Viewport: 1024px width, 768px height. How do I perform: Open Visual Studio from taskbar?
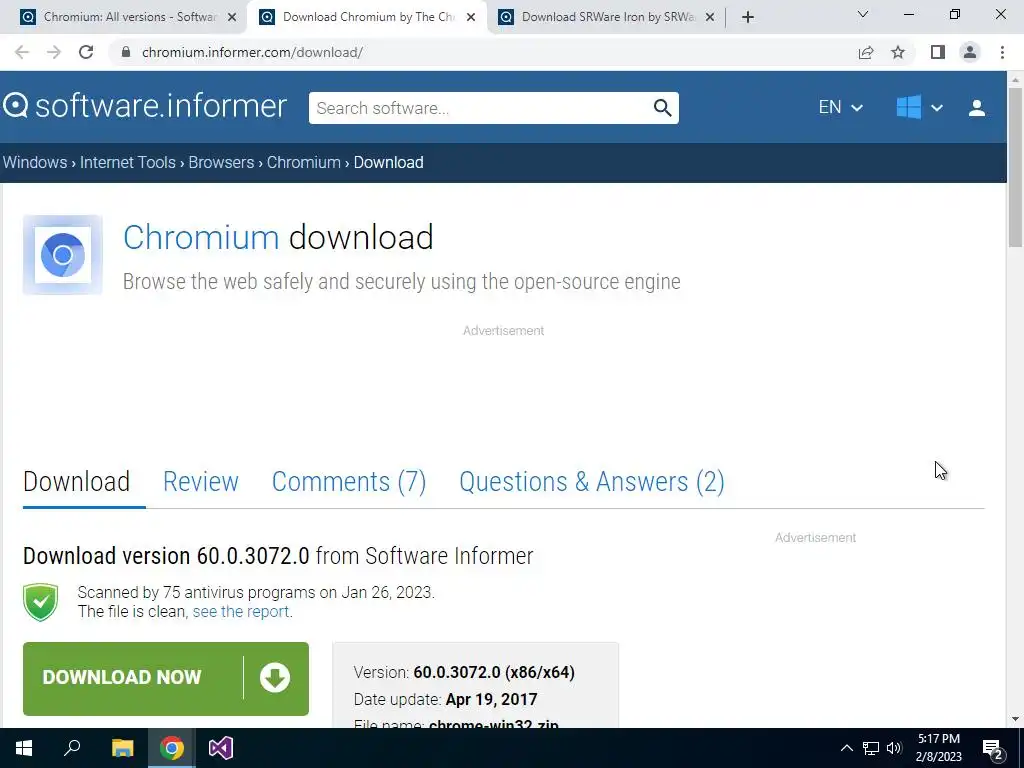pos(221,748)
